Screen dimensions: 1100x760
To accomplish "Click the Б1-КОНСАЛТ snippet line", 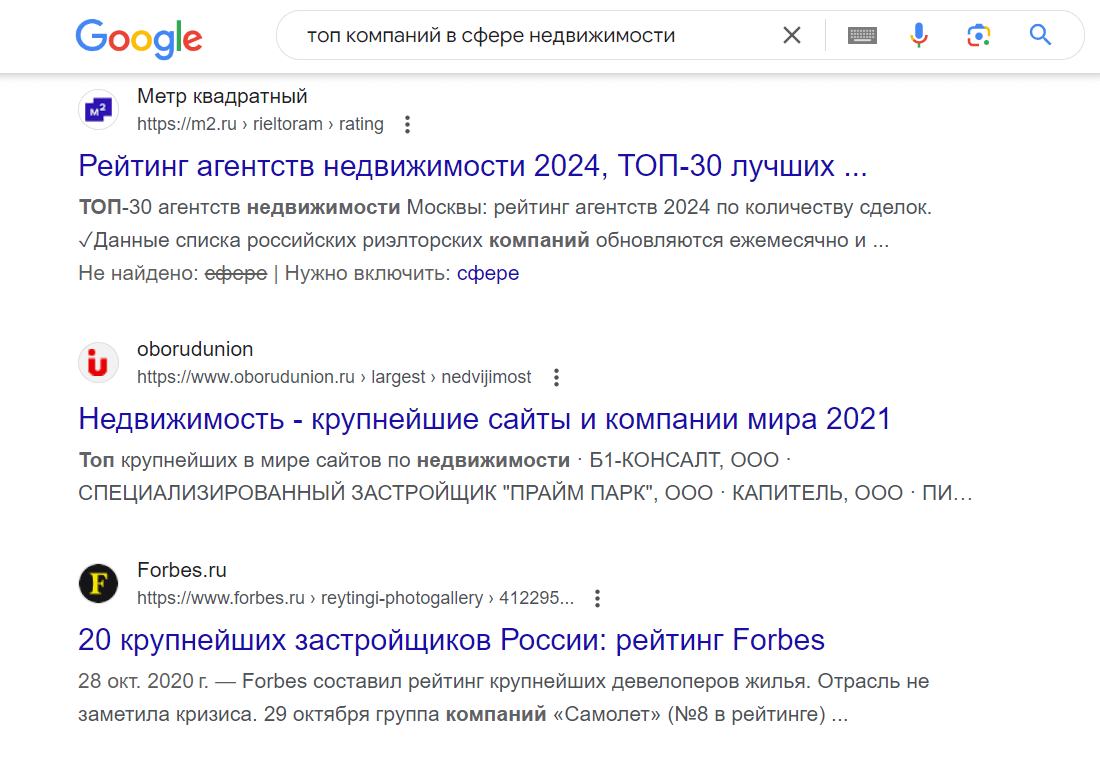I will coord(435,460).
